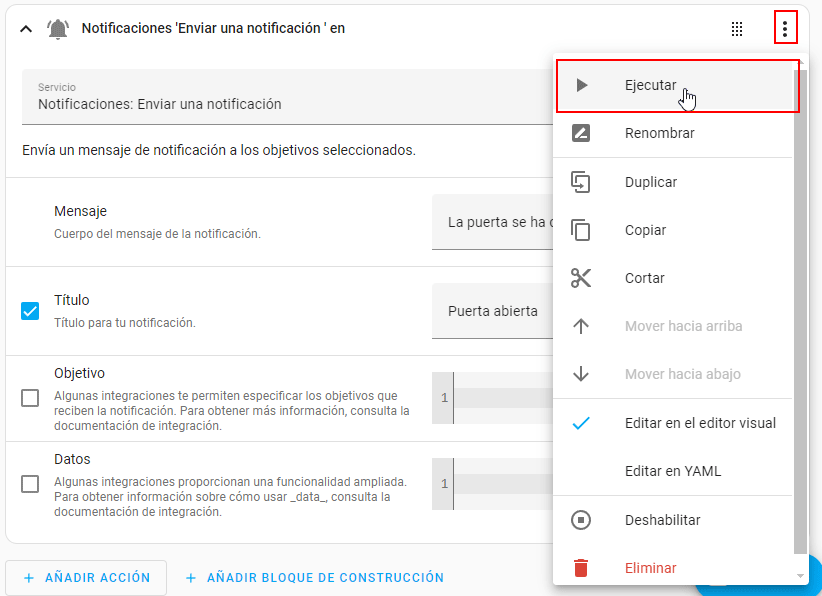The height and width of the screenshot is (596, 822).
Task: Click the scissors icon beside Cortar
Action: (581, 278)
